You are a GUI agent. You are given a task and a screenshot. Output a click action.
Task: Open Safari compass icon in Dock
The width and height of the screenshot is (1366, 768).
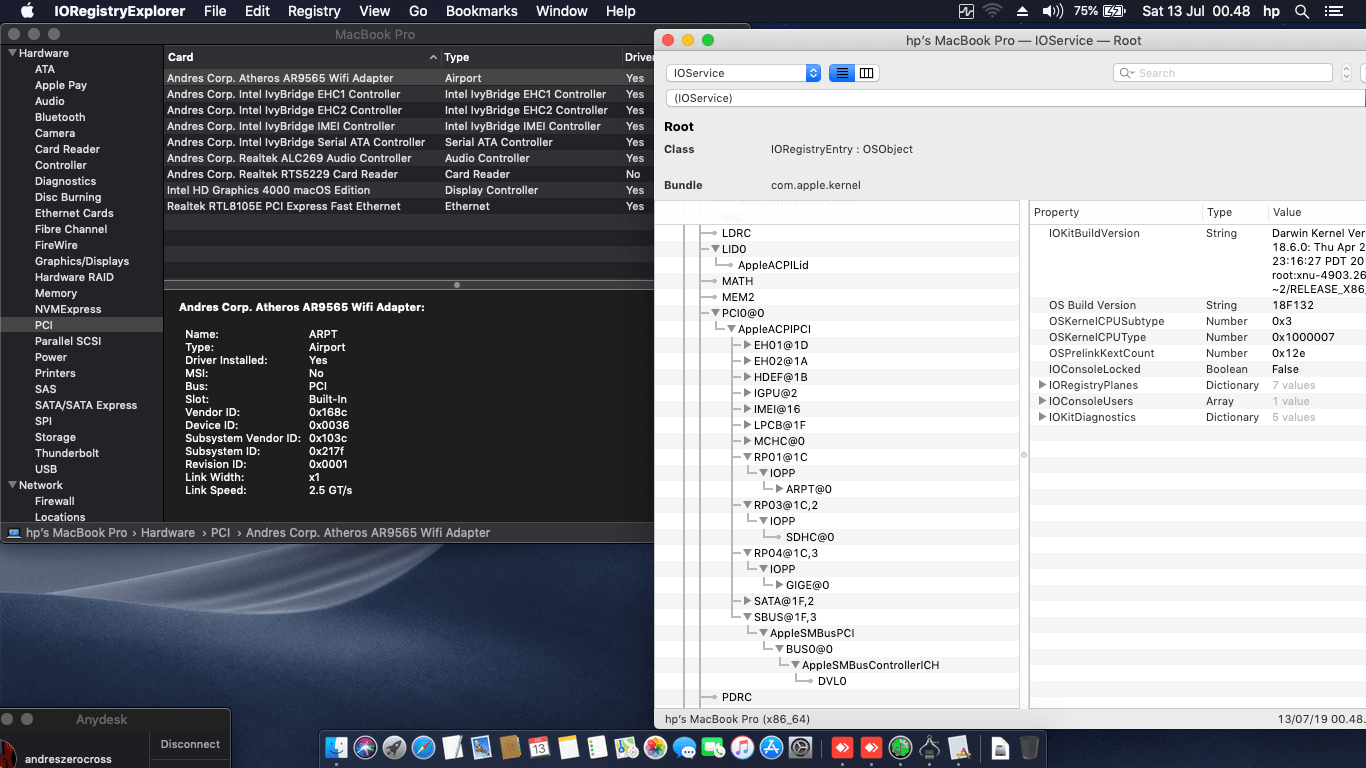pos(423,747)
